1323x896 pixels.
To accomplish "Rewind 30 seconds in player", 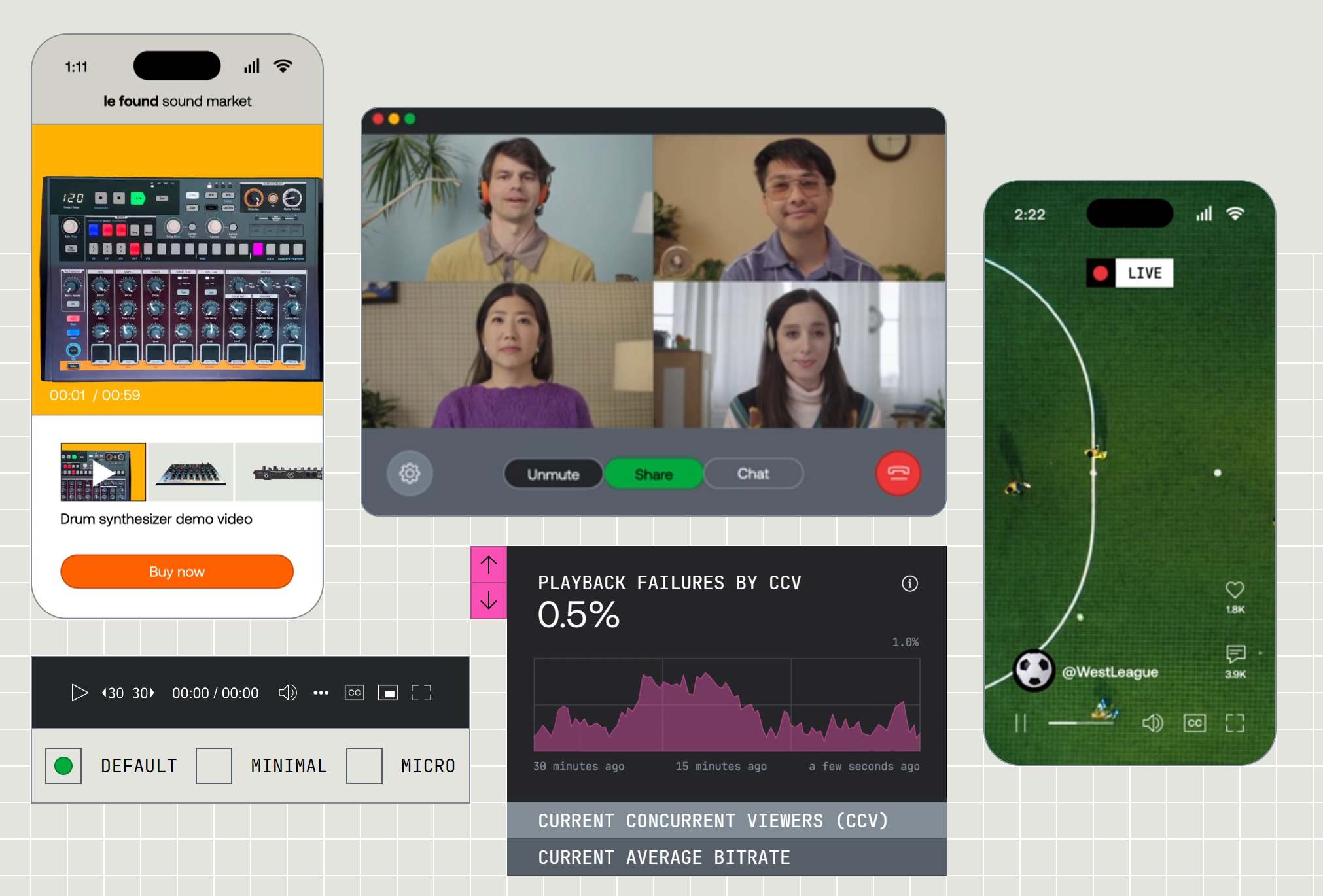I will (x=113, y=693).
